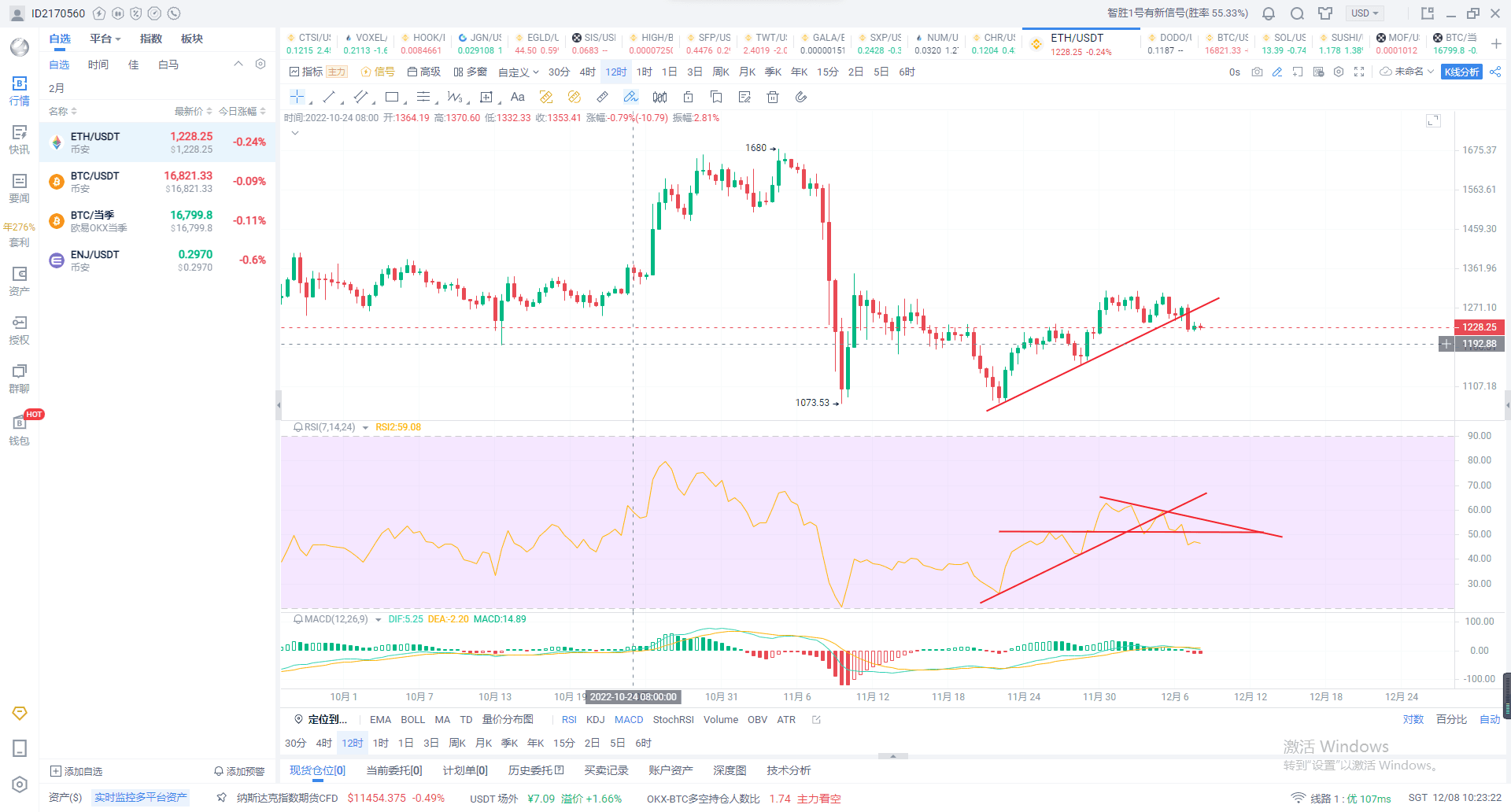This screenshot has height=812, width=1511.
Task: Click 添加自选 add to watchlist
Action: point(76,771)
